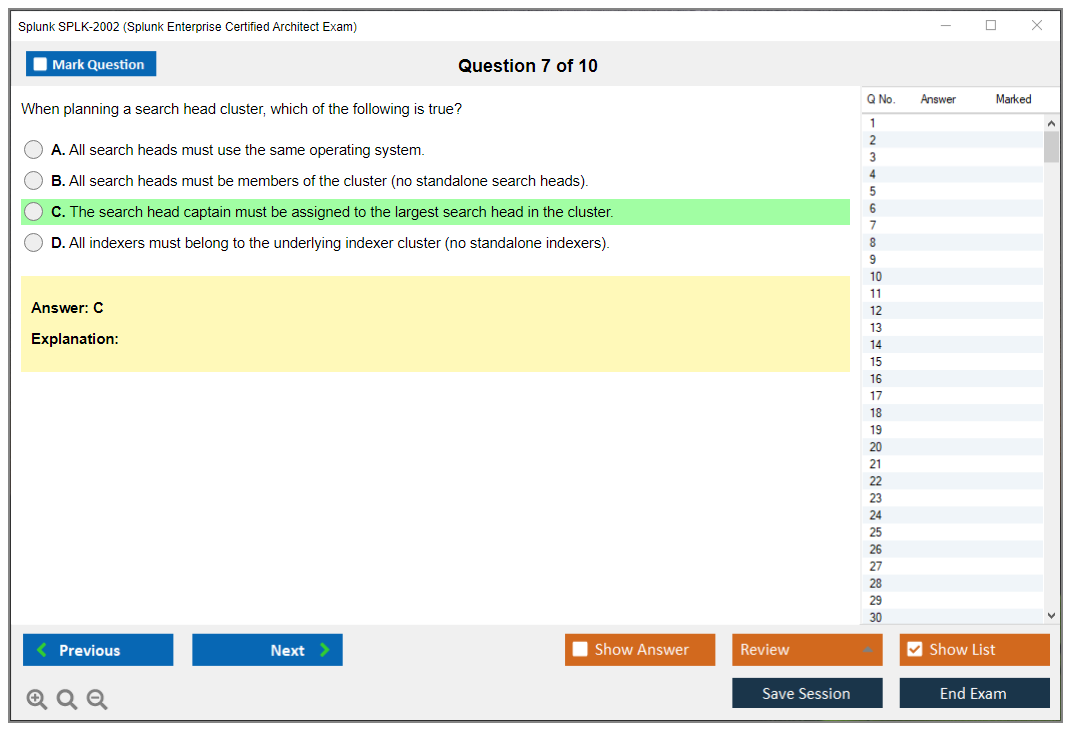Click the zoom out magnifier icon
The height and width of the screenshot is (735, 1075).
pyautogui.click(x=97, y=700)
